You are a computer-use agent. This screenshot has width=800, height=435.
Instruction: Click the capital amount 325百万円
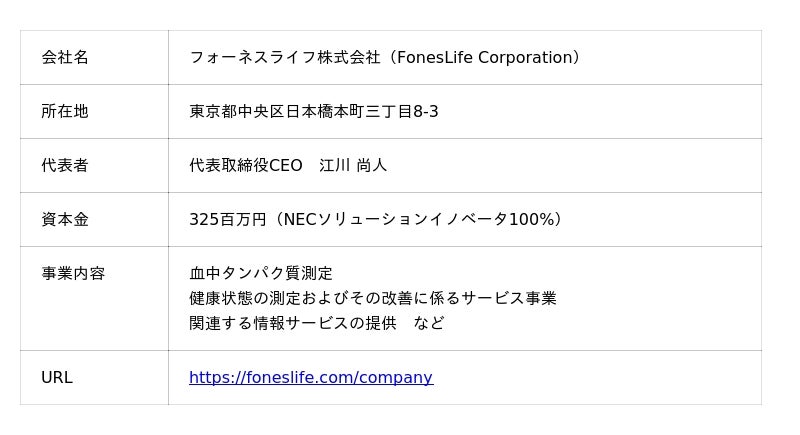[x=228, y=220]
